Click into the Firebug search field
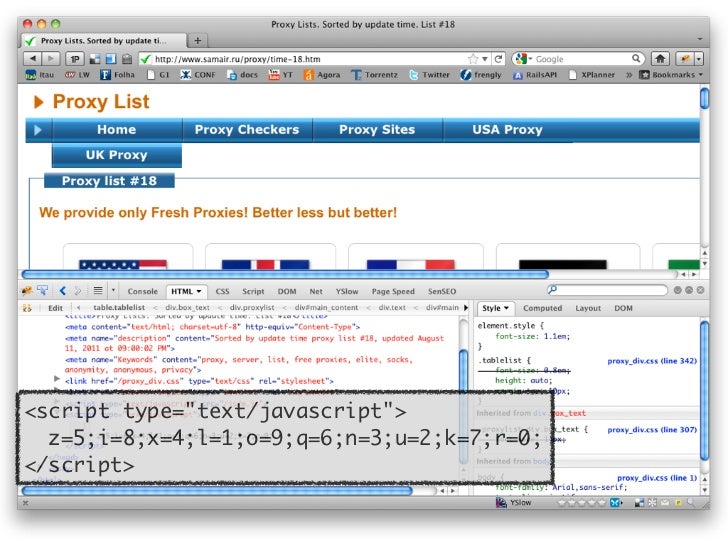Viewport: 728px width, 546px height. [607, 290]
